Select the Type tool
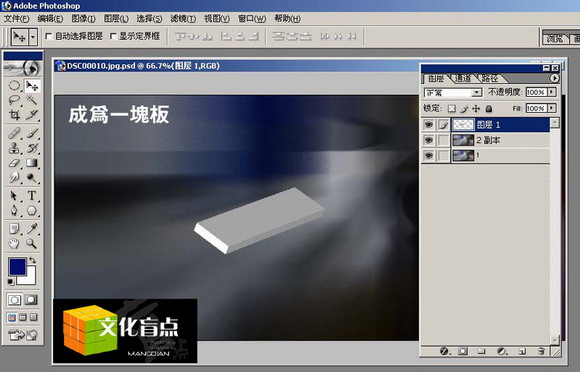 (32, 195)
